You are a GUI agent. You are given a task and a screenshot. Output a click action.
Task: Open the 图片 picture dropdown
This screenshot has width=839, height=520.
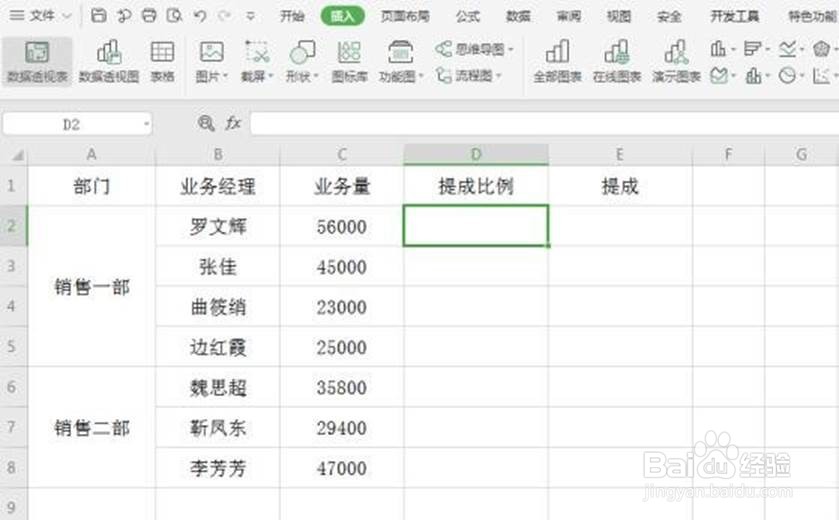(x=211, y=62)
